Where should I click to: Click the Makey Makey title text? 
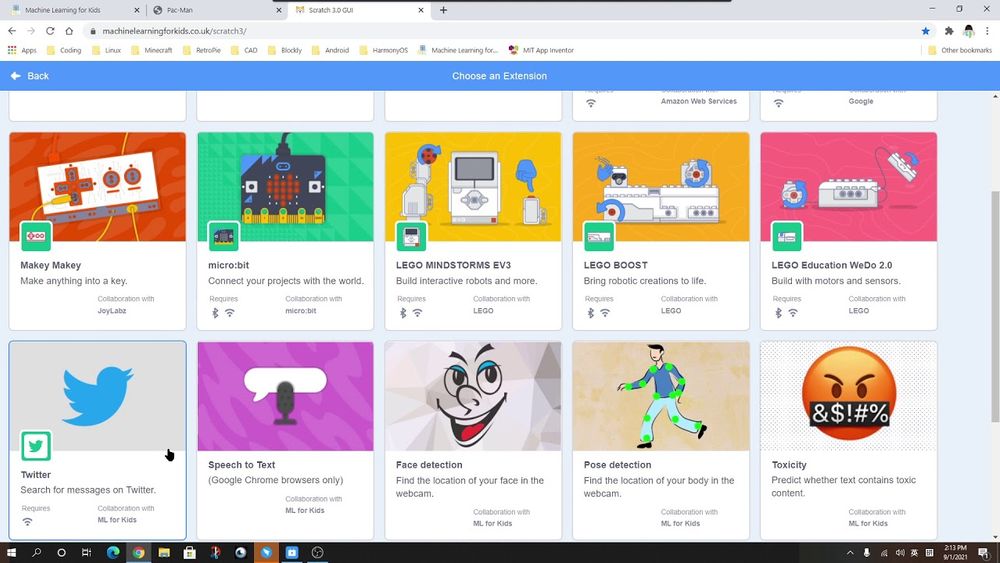tap(50, 265)
